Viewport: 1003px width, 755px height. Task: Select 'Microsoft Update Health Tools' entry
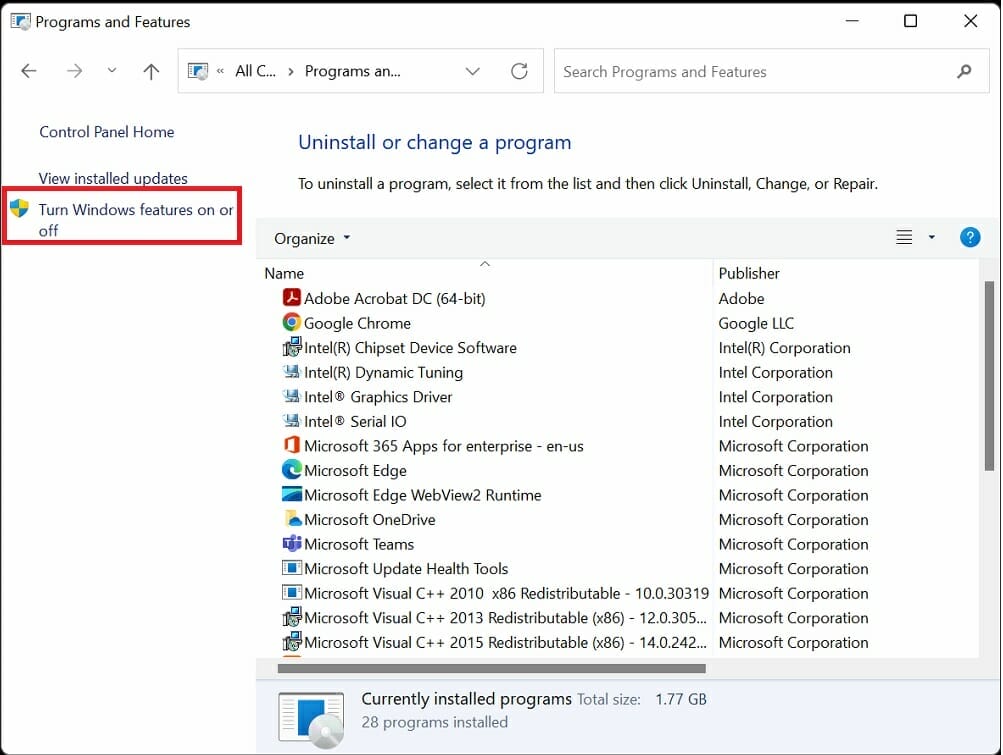click(406, 569)
